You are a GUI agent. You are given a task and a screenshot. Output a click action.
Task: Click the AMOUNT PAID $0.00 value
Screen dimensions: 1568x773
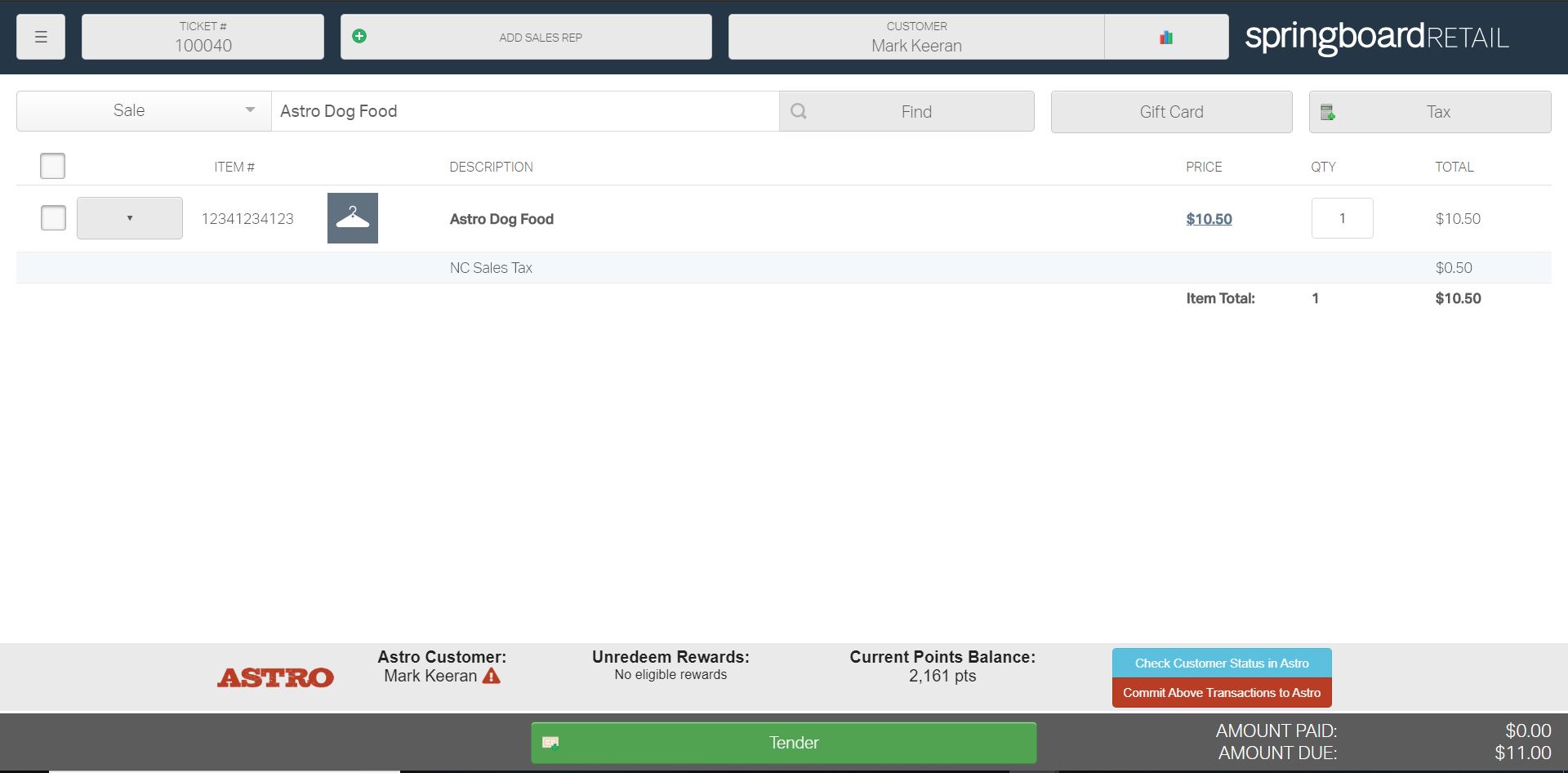tap(1528, 731)
